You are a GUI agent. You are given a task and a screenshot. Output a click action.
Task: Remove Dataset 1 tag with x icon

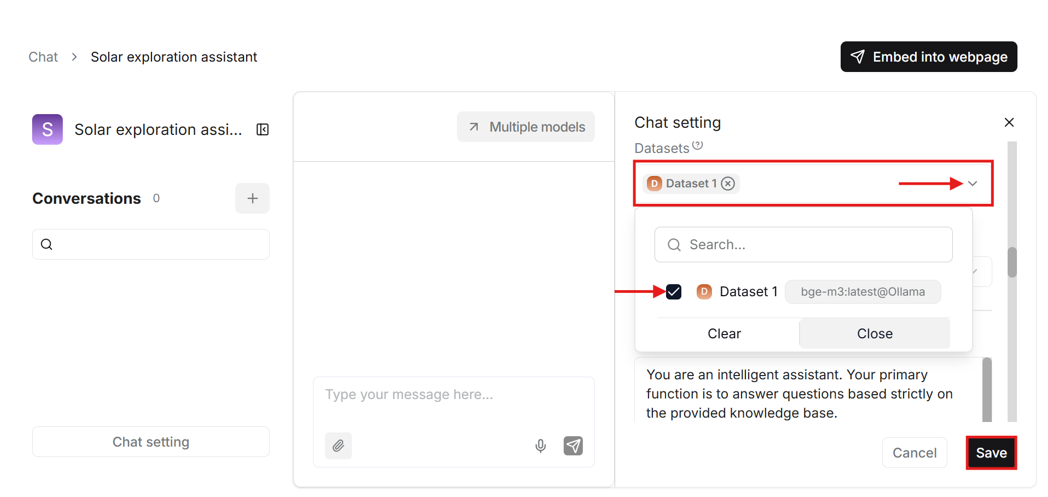pos(728,184)
